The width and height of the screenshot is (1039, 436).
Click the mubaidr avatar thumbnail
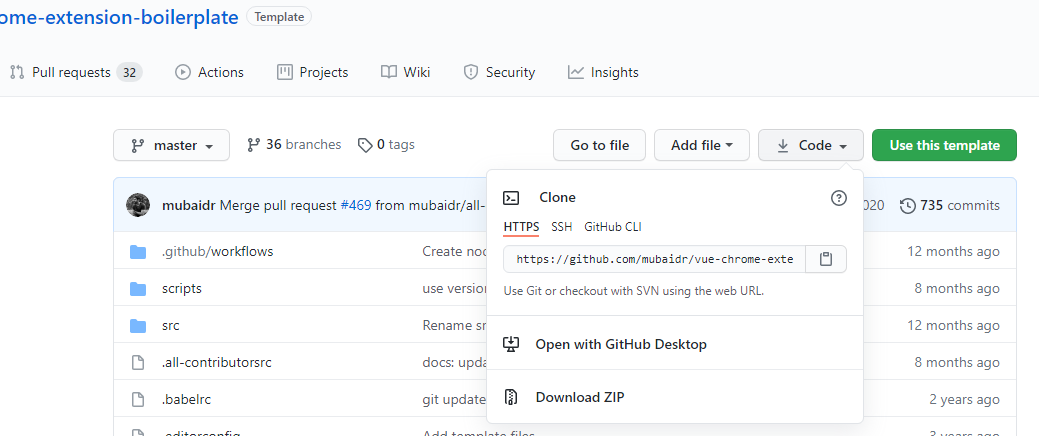pyautogui.click(x=138, y=205)
